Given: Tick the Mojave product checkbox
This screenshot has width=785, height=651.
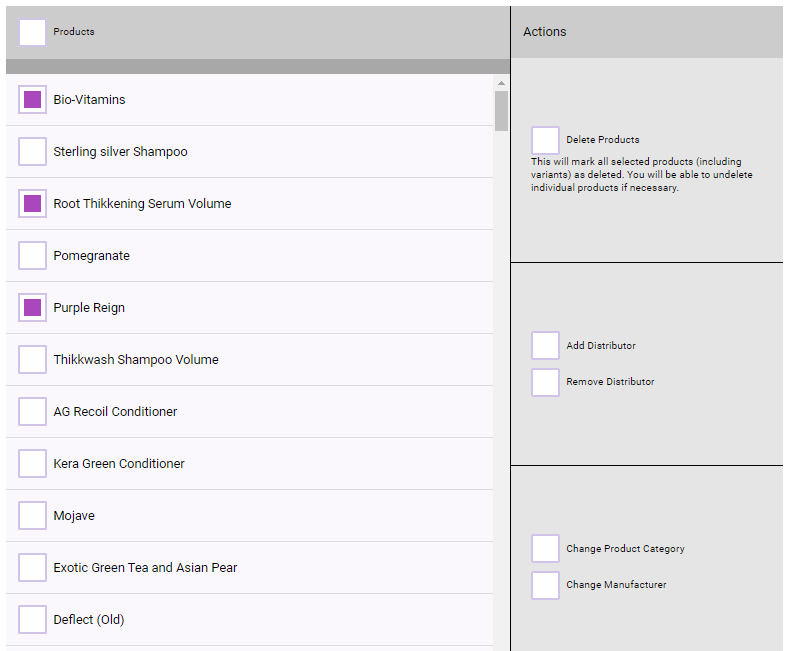Looking at the screenshot, I should 33,516.
